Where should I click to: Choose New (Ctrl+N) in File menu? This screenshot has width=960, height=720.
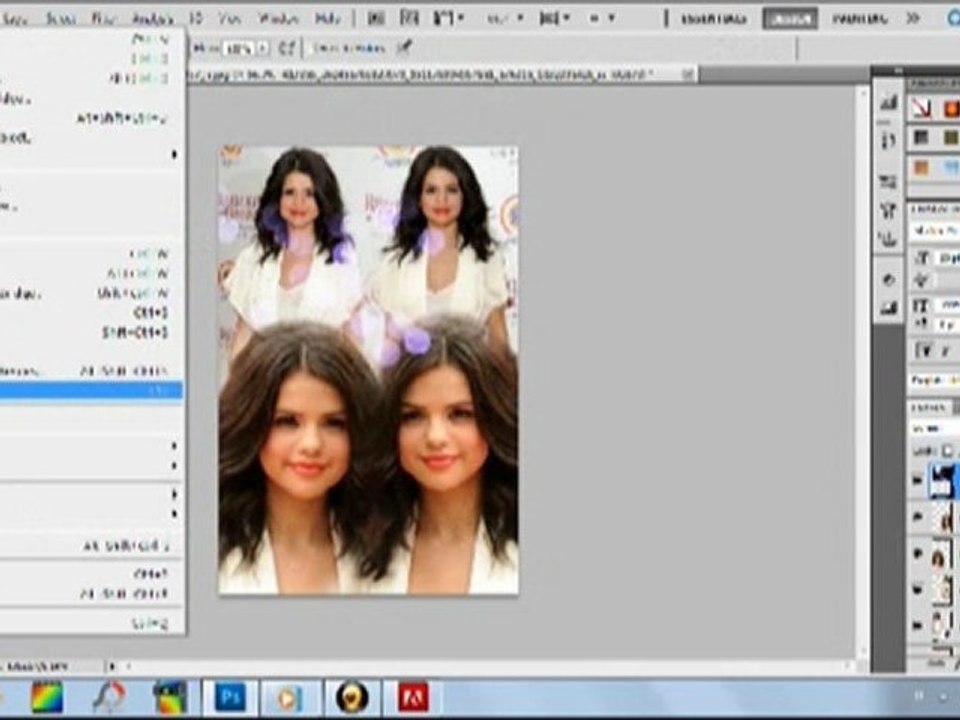(x=92, y=40)
